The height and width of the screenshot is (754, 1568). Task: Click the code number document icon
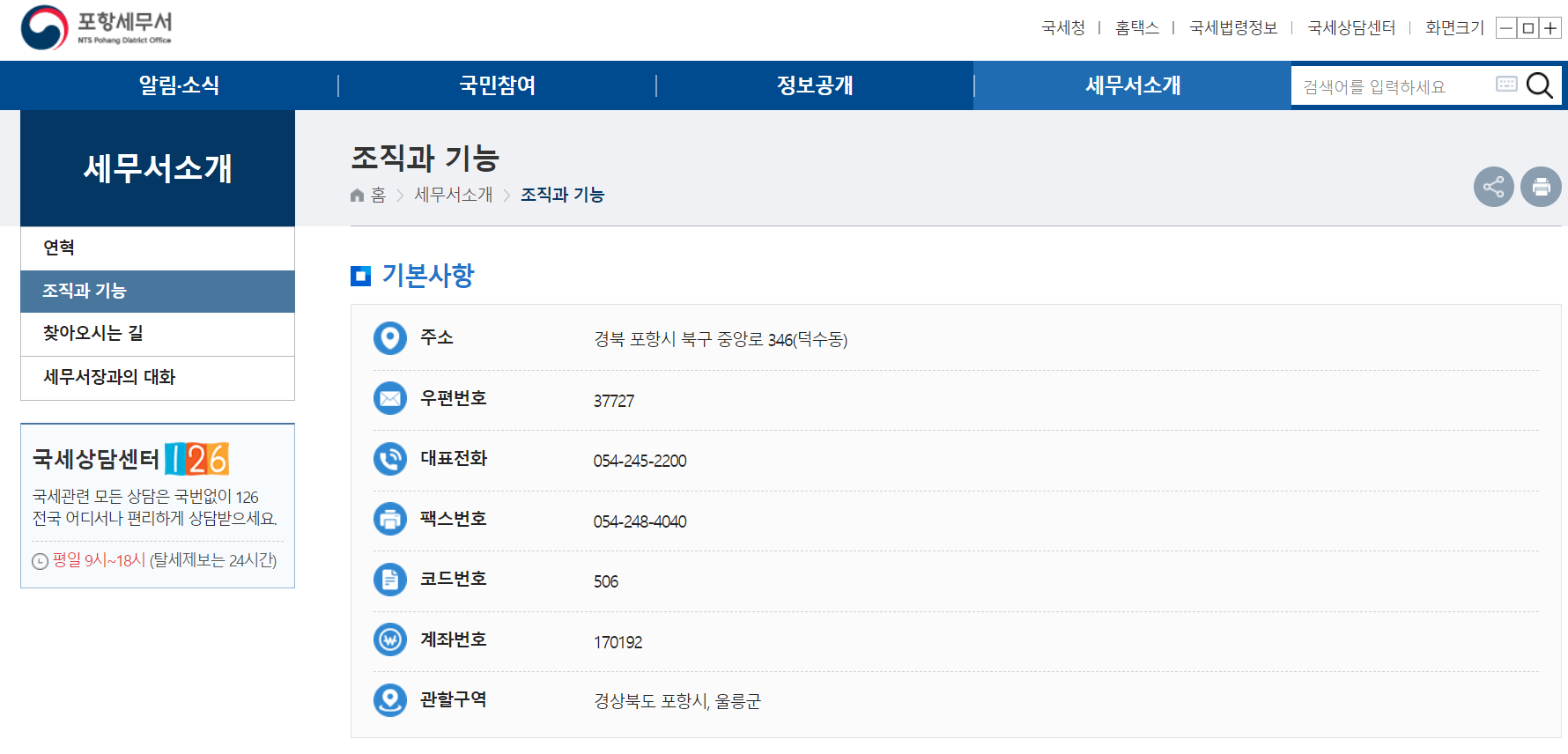[390, 580]
